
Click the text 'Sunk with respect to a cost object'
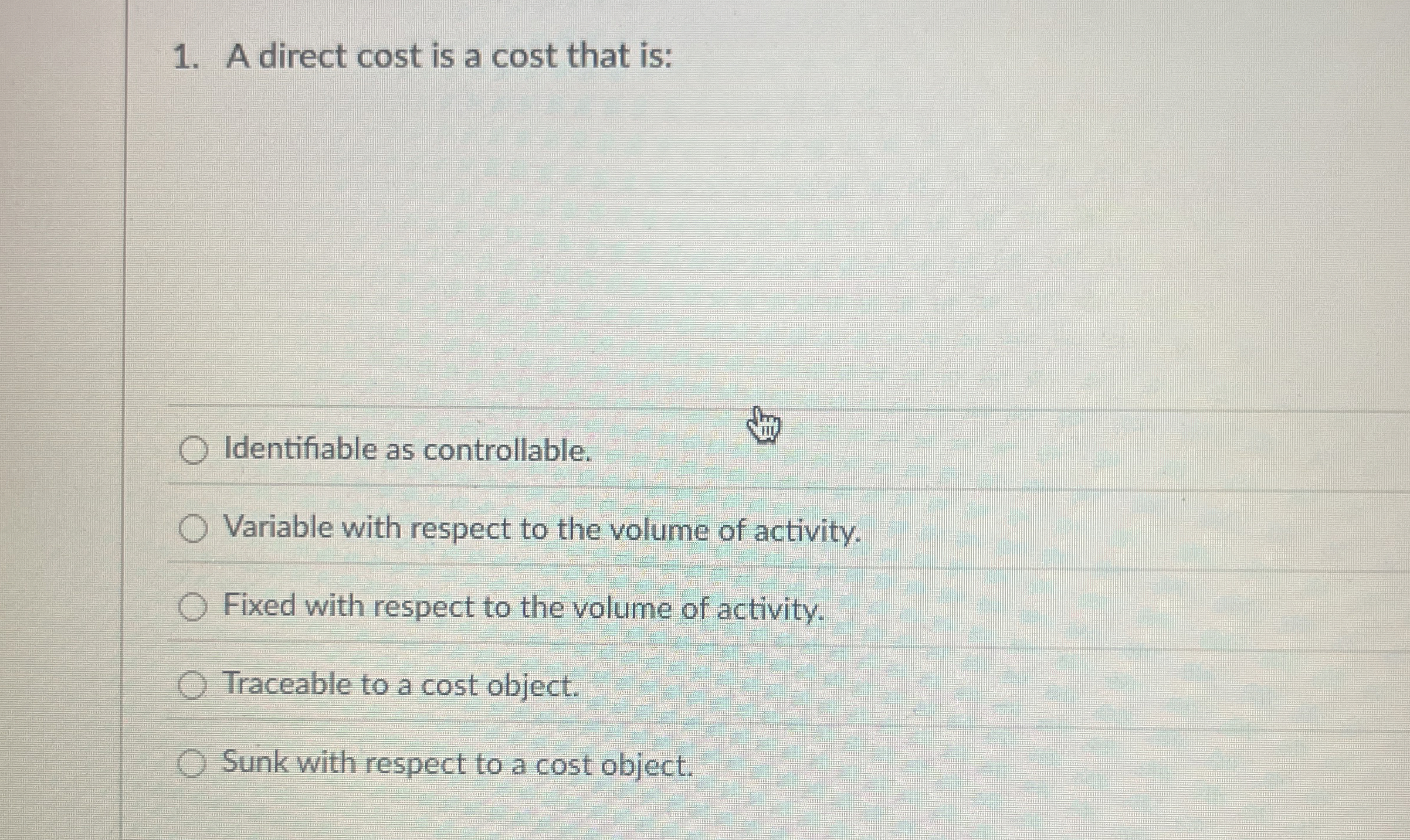tap(457, 763)
